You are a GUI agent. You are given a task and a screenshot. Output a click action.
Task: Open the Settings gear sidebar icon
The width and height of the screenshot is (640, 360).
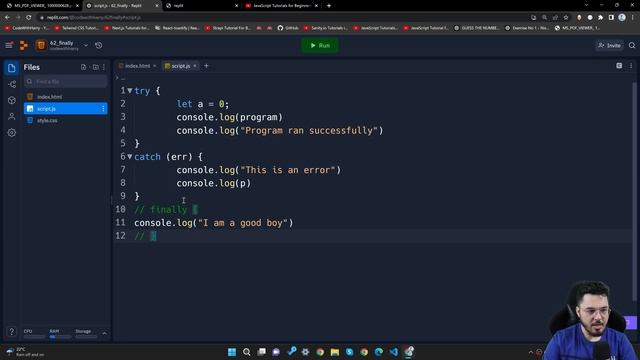(11, 133)
